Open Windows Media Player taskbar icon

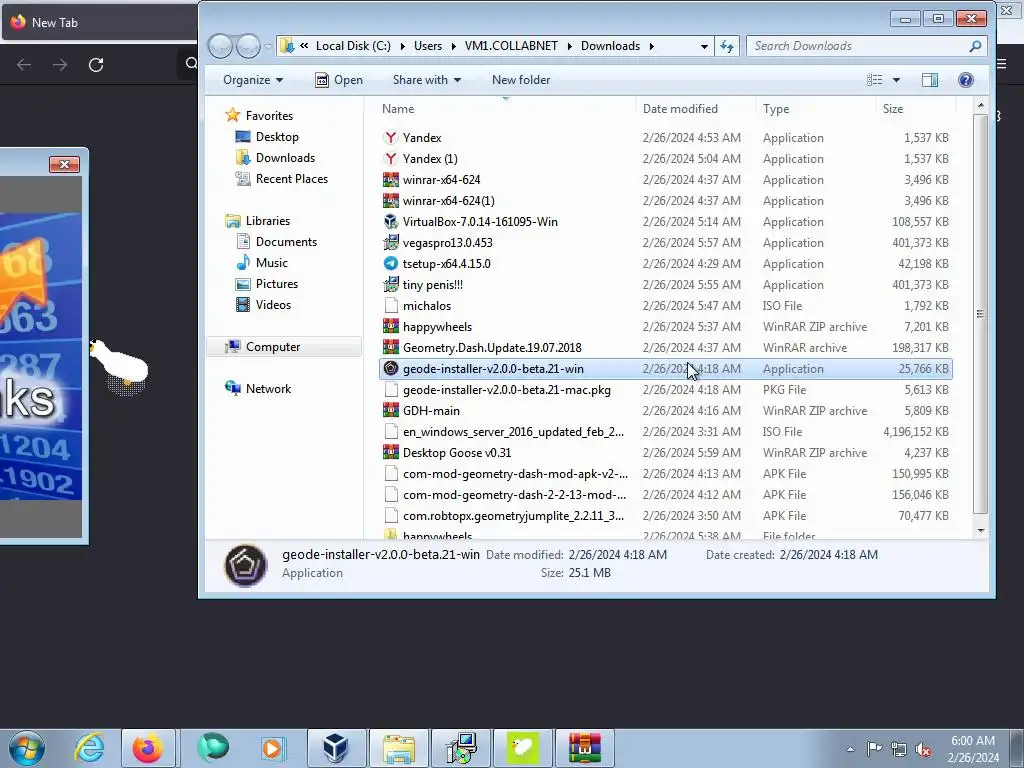[x=272, y=748]
